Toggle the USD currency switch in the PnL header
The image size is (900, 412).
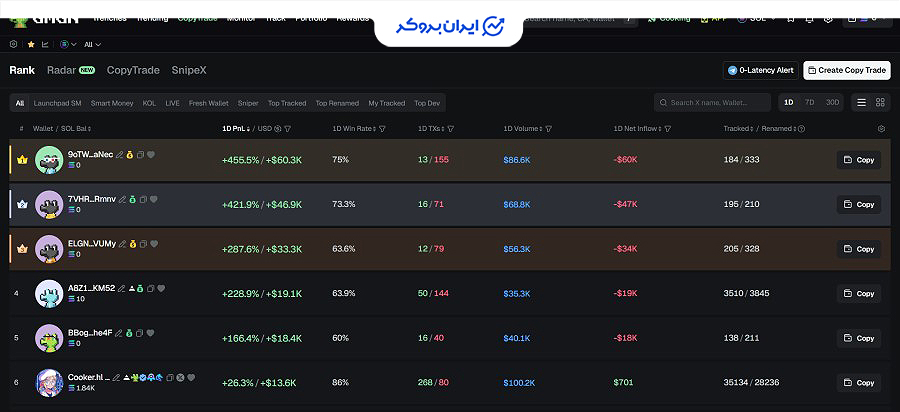(x=278, y=129)
